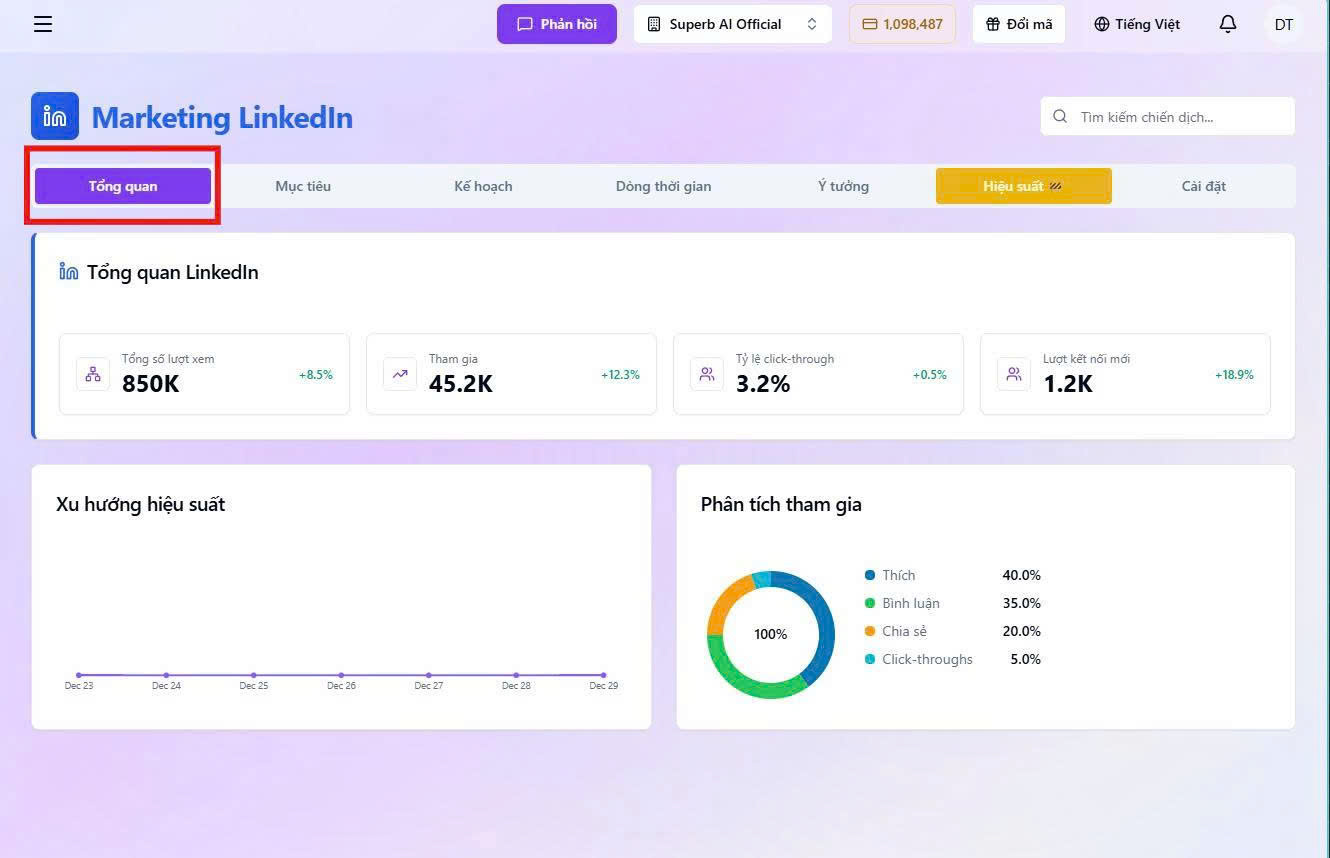Click the Xu hướng hiệu suất heading
This screenshot has height=858, width=1330.
click(140, 504)
